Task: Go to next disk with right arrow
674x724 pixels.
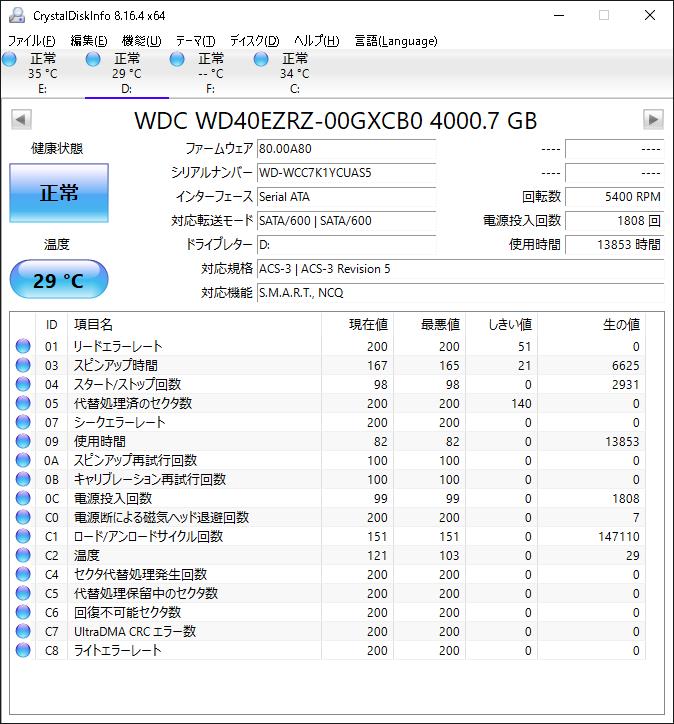Action: coord(653,120)
